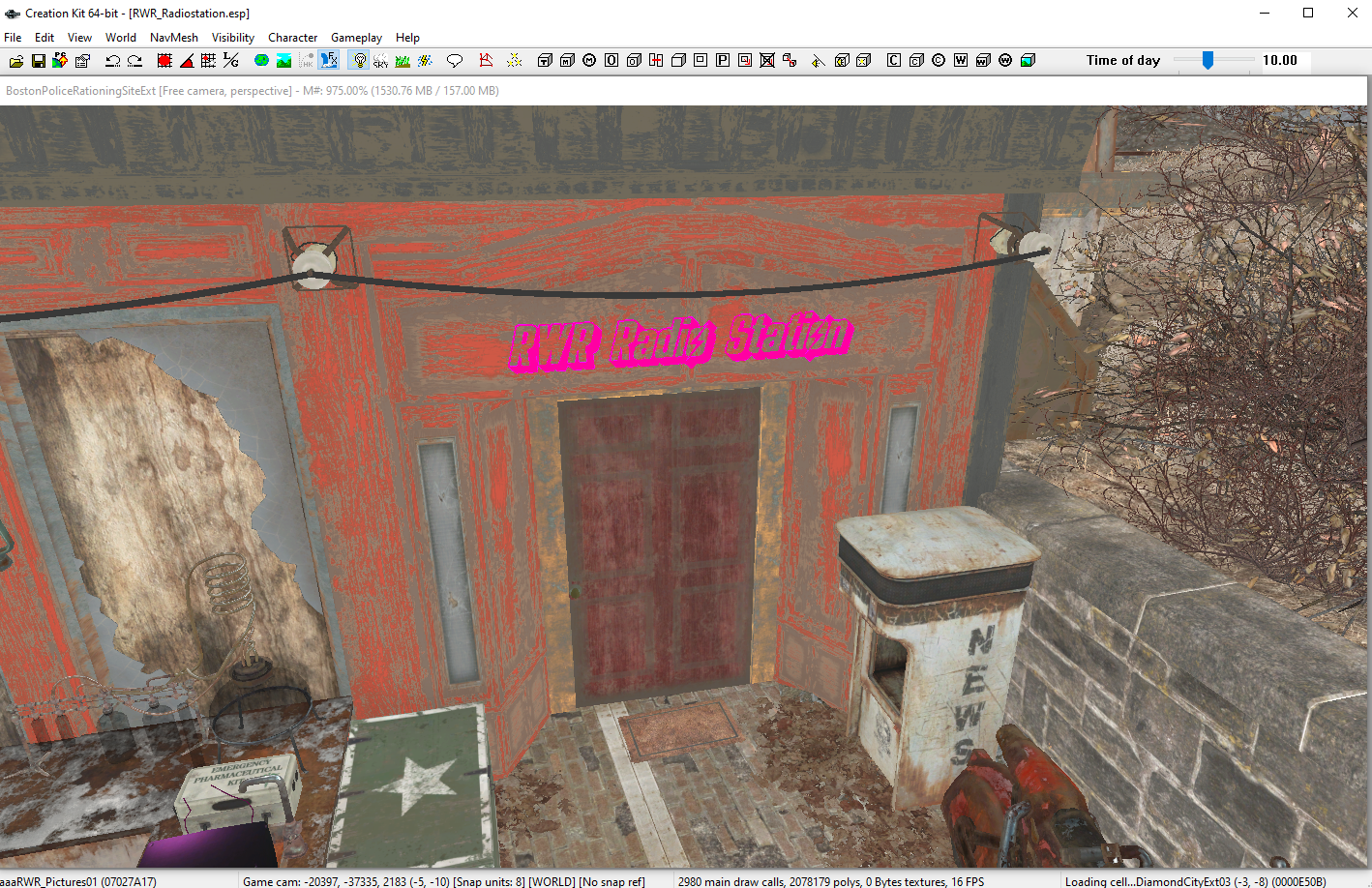Screen dimensions: 1372x888
Task: Click the boxed W toolbar icon
Action: 961,61
